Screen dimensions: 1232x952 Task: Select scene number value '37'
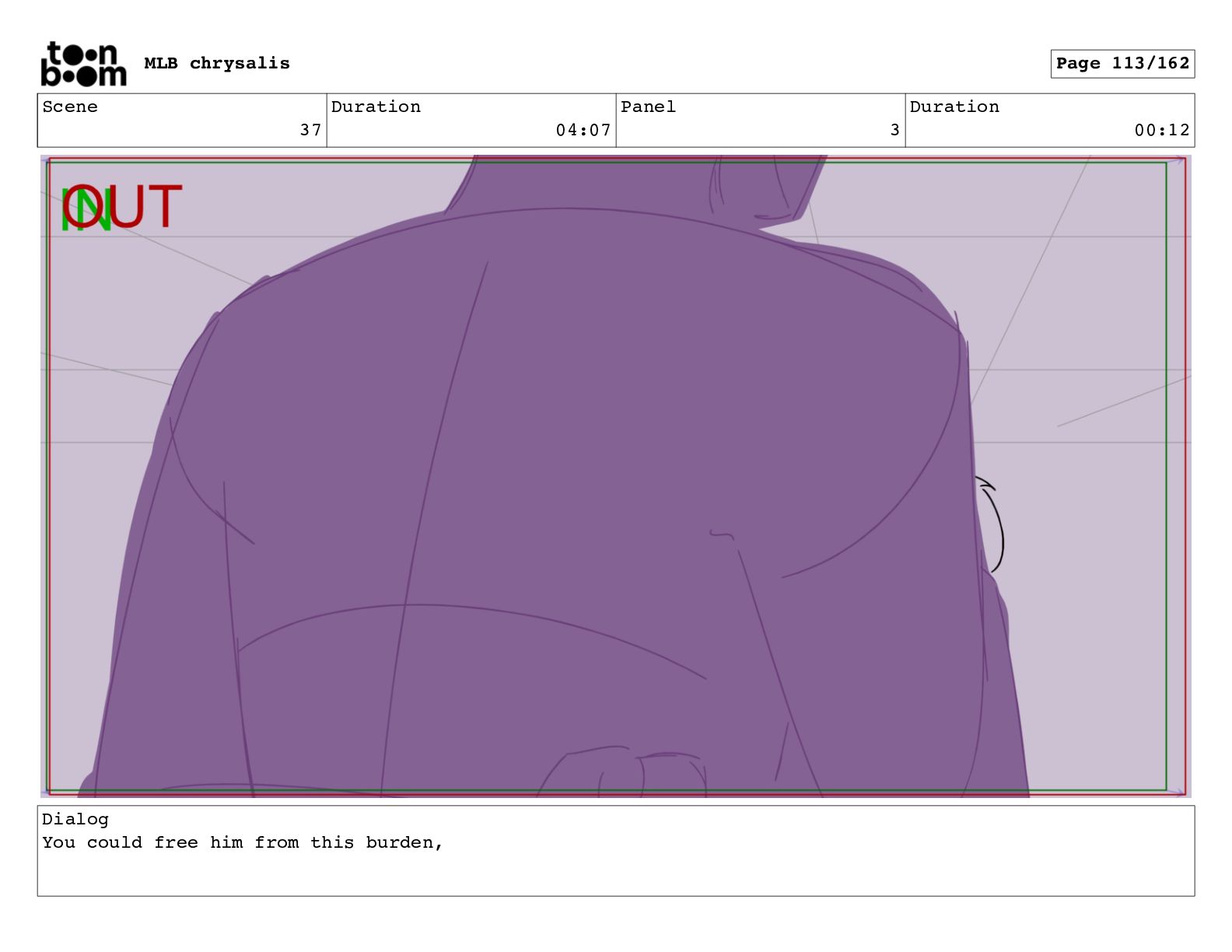pos(311,130)
